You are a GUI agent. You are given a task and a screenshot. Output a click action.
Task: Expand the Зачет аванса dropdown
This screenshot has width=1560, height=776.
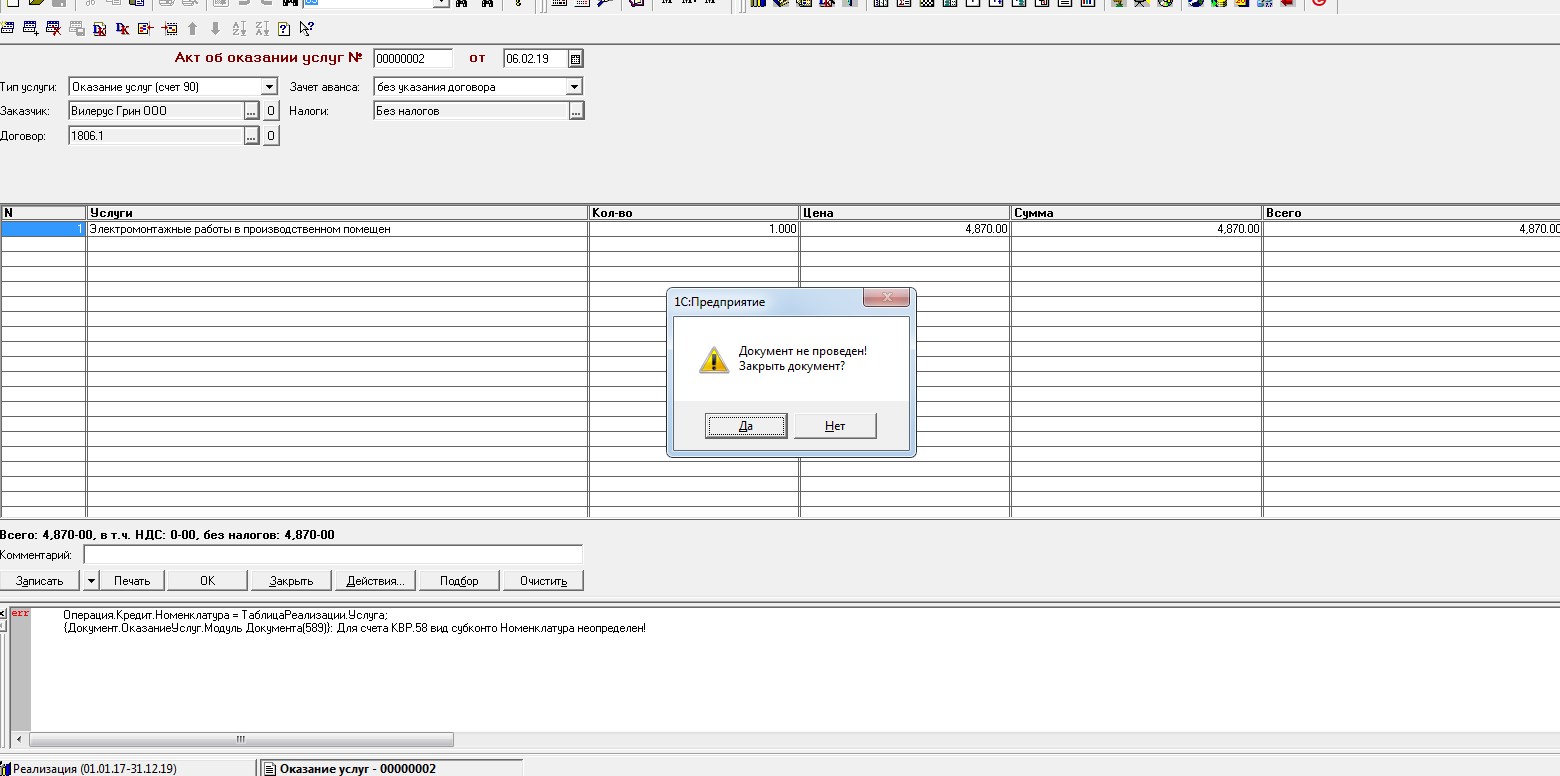tap(574, 87)
